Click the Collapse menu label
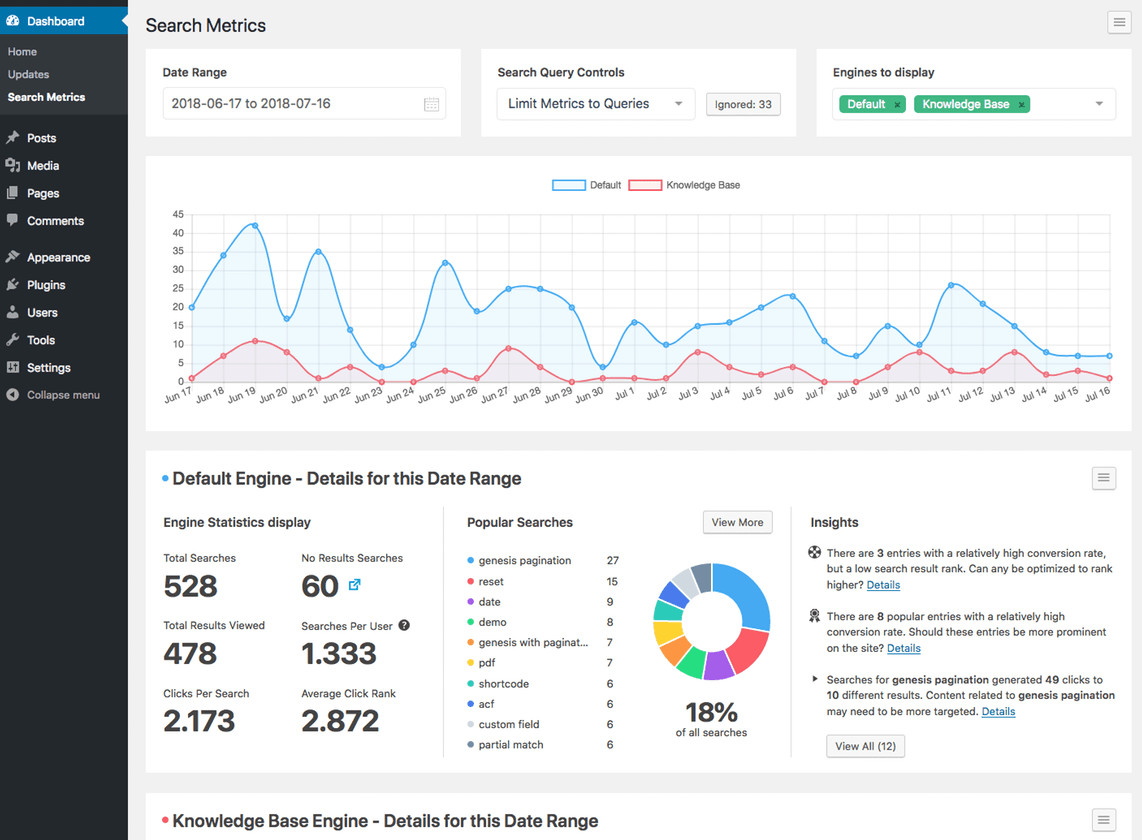 pos(63,395)
